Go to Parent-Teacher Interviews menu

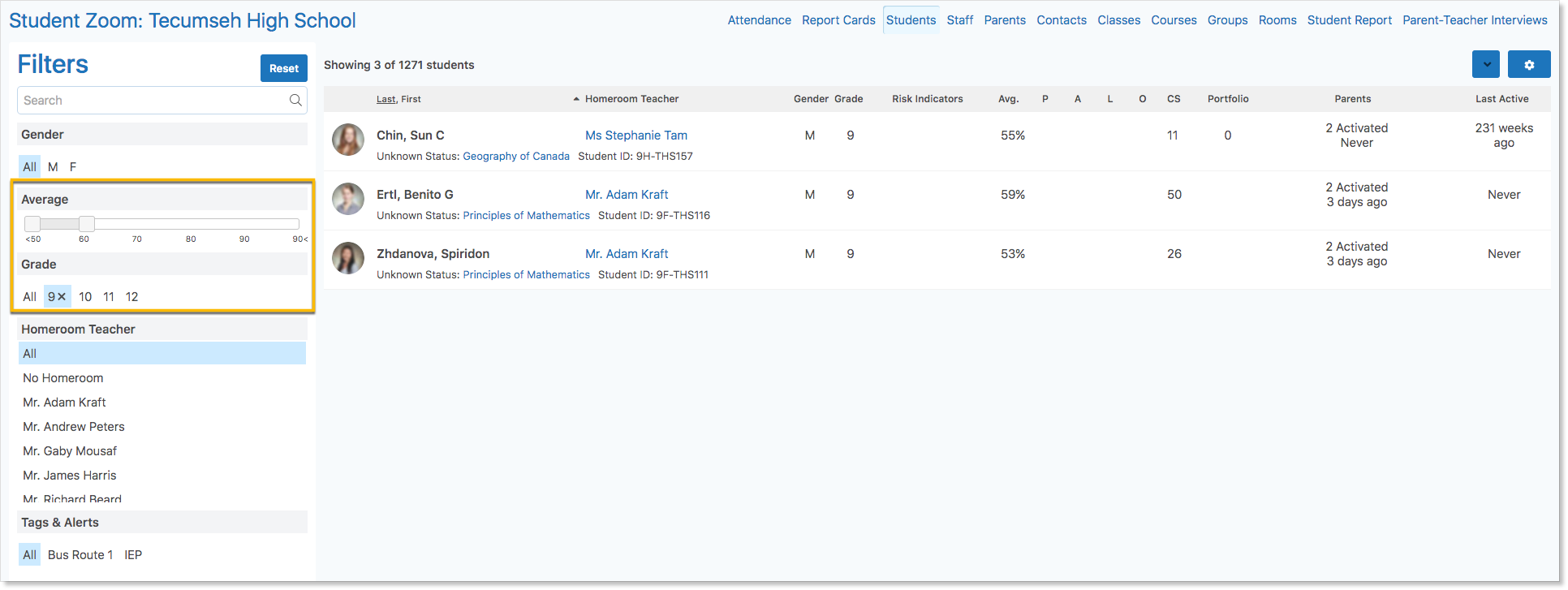(1475, 20)
